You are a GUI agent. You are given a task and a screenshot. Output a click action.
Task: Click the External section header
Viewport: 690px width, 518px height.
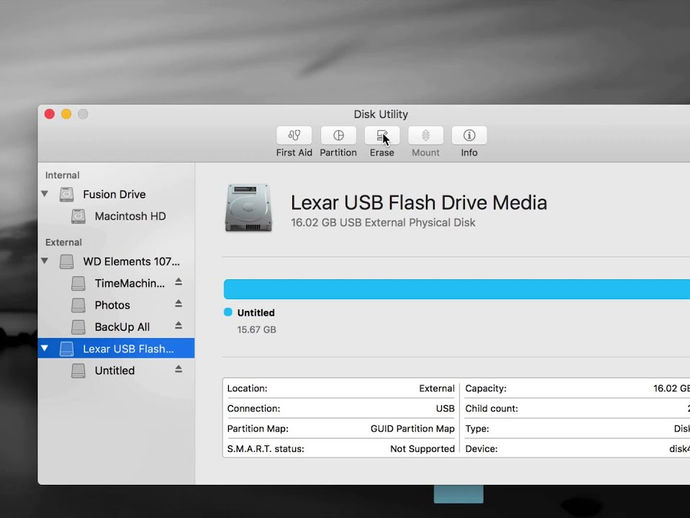point(63,242)
